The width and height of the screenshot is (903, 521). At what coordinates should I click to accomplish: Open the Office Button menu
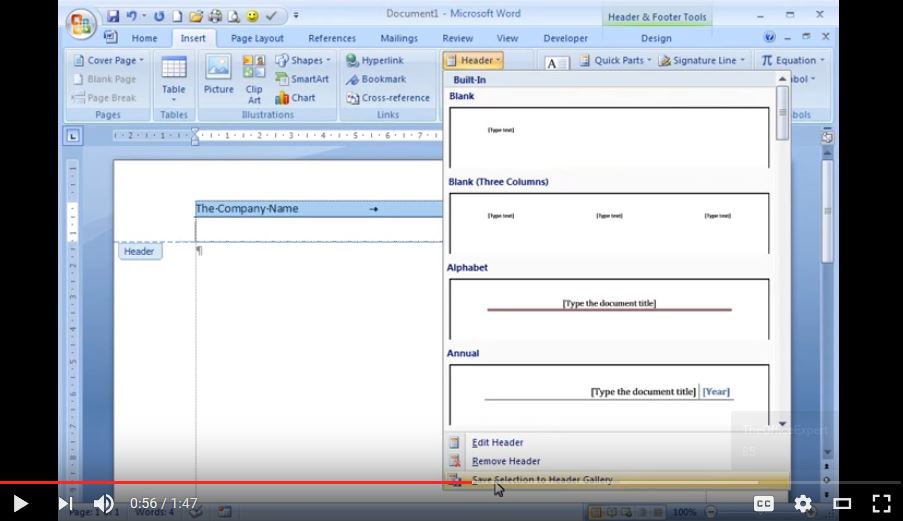(81, 25)
